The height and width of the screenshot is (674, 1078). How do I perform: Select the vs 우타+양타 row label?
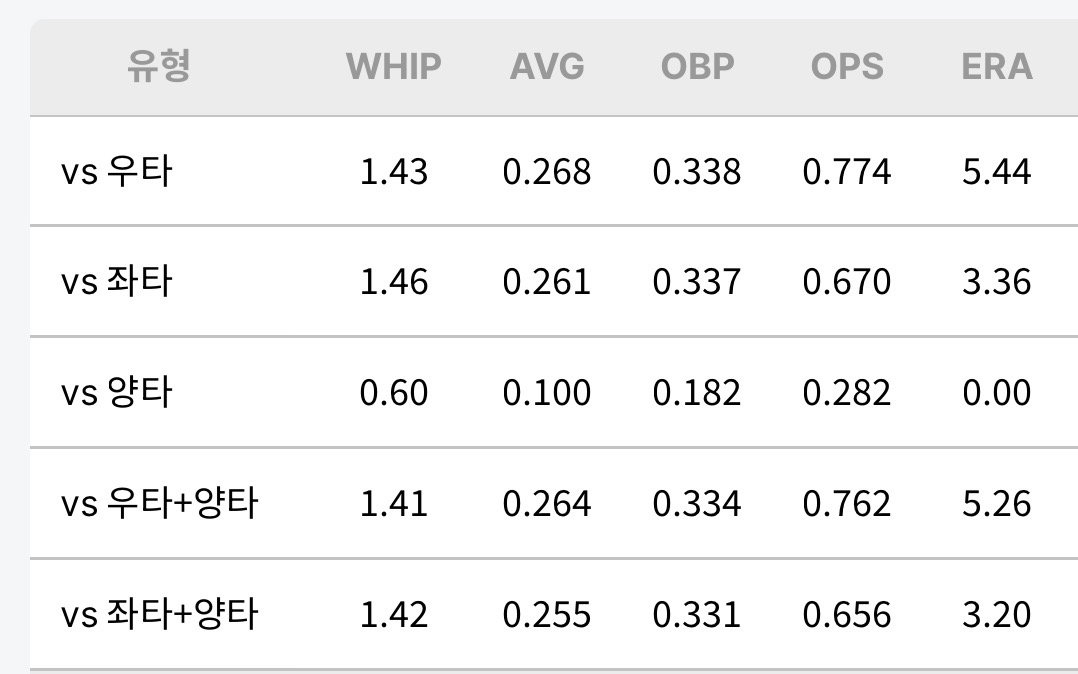[160, 503]
